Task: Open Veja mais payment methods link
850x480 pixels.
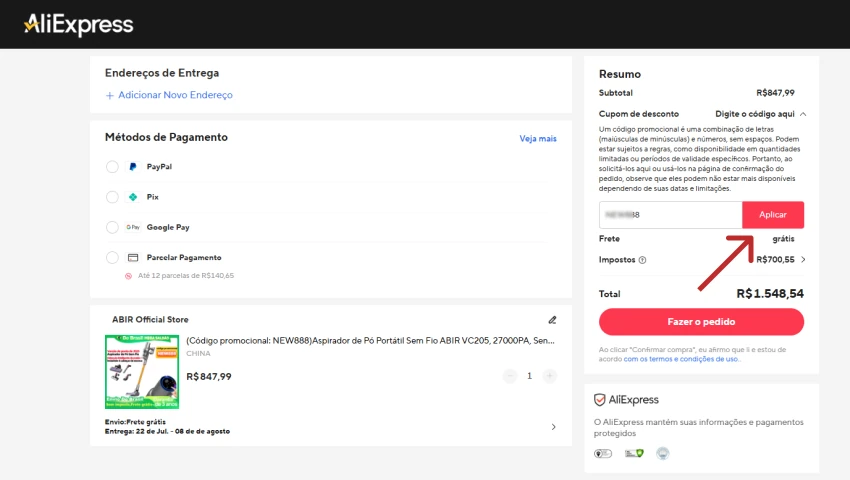Action: click(x=538, y=139)
